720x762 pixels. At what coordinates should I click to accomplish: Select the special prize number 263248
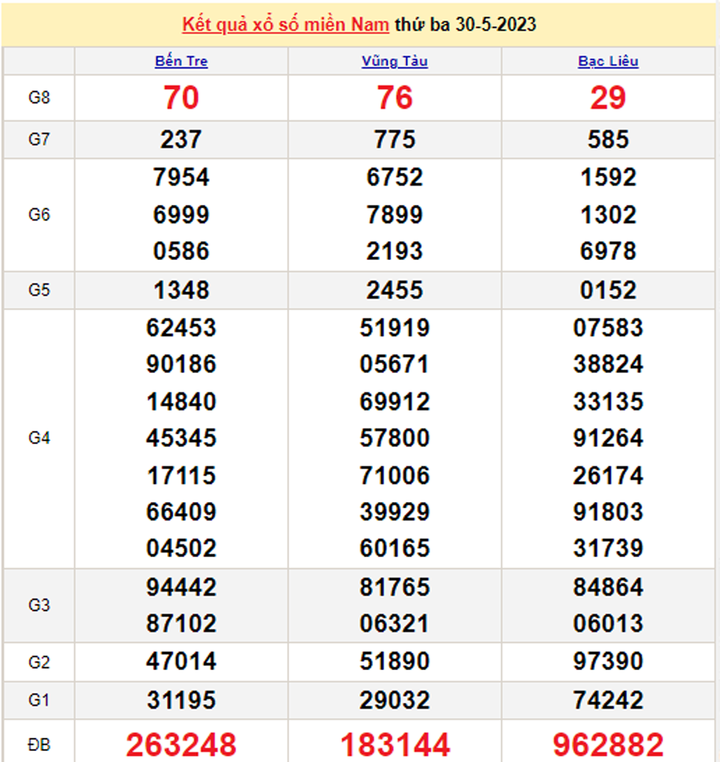pos(181,744)
